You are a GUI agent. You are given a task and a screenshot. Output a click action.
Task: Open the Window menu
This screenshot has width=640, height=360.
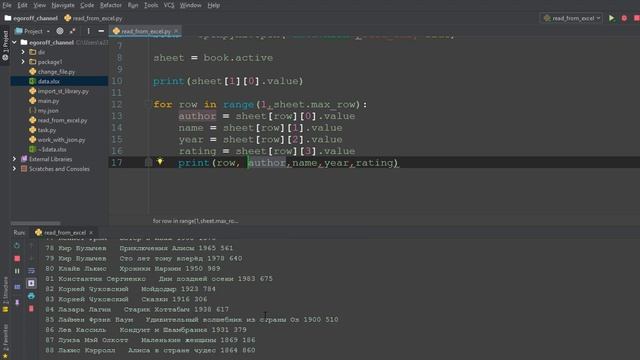190,5
